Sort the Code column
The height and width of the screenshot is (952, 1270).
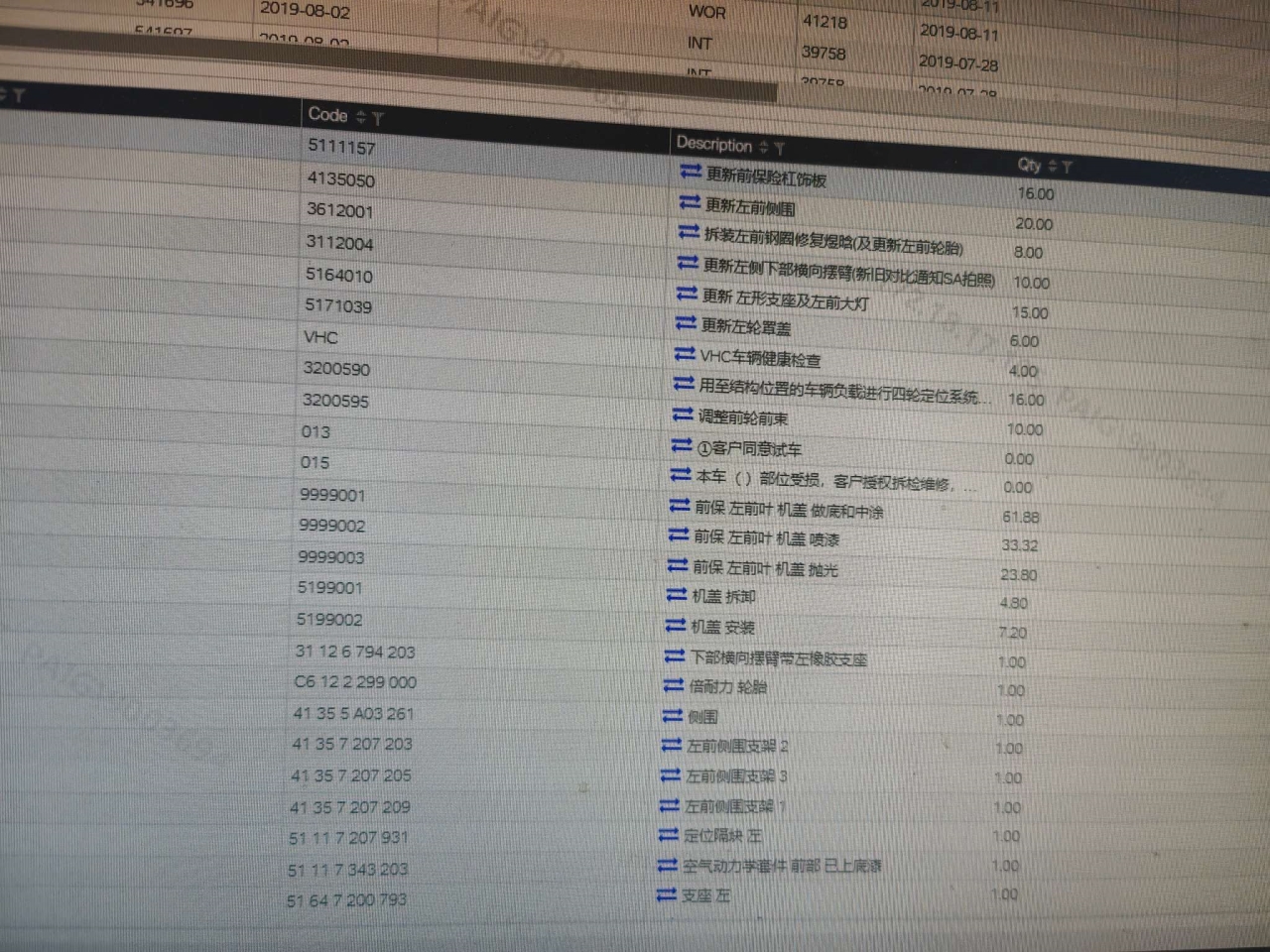(361, 117)
